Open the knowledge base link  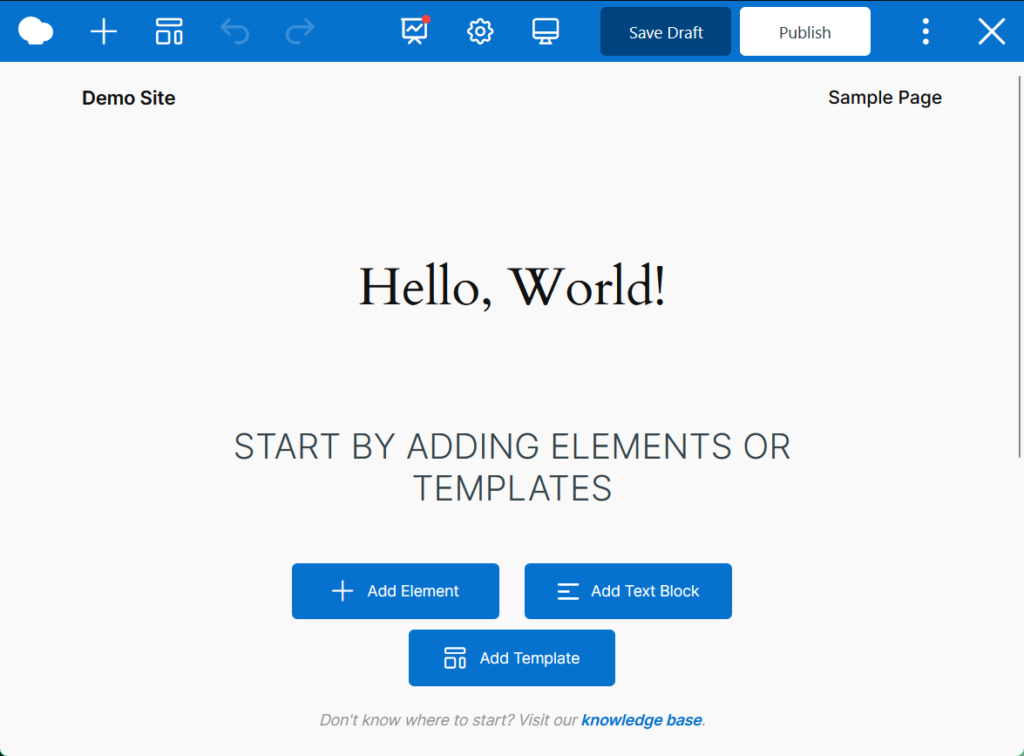(641, 719)
